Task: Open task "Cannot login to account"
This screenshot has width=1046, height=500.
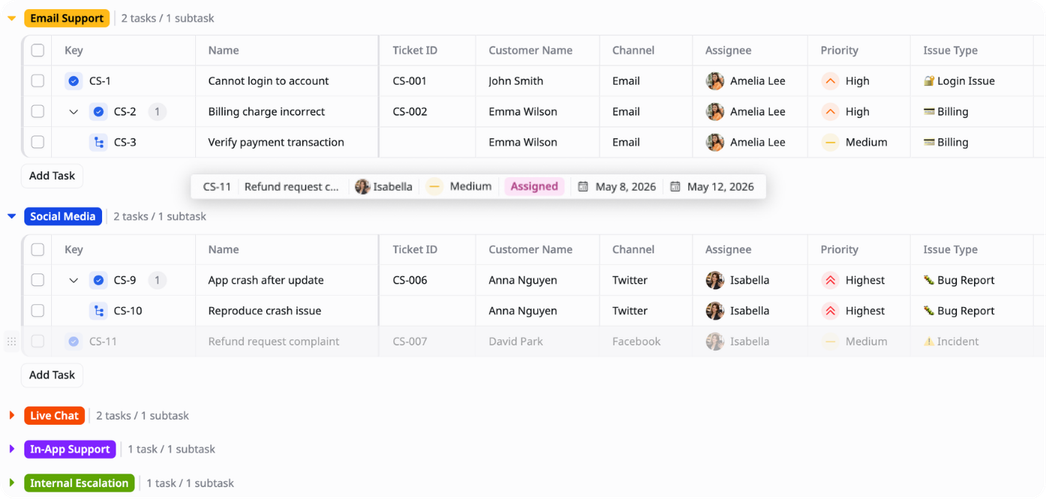Action: pyautogui.click(x=268, y=81)
